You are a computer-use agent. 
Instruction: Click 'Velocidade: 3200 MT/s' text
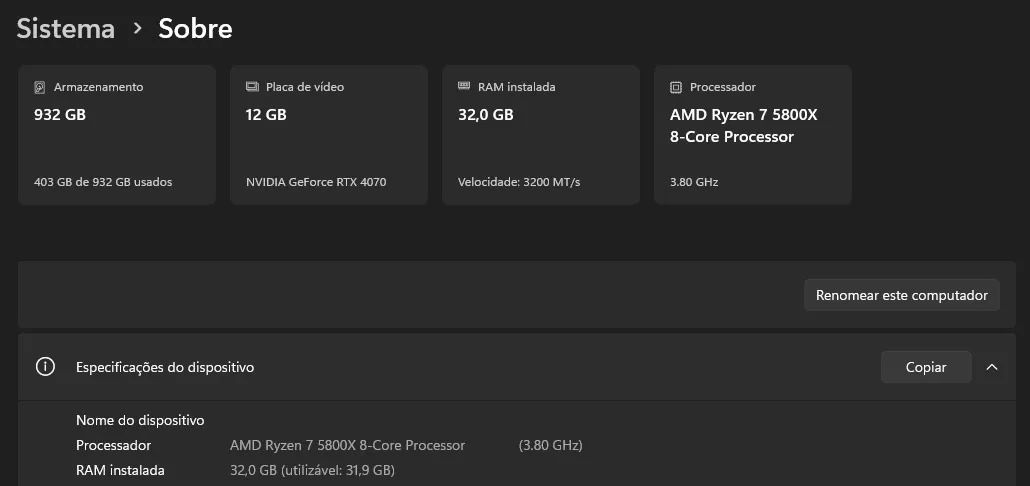pos(519,182)
